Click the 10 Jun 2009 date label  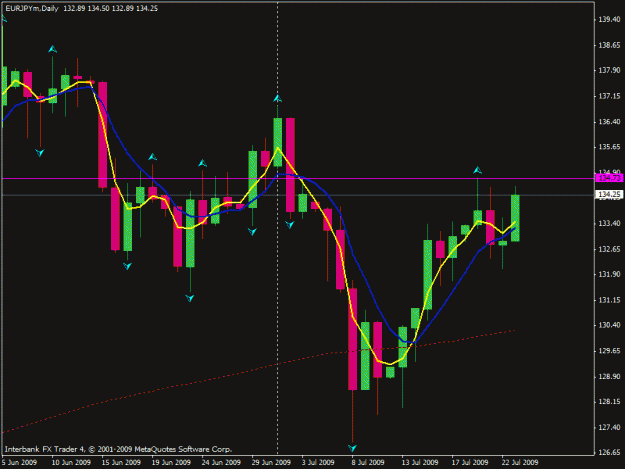click(71, 462)
